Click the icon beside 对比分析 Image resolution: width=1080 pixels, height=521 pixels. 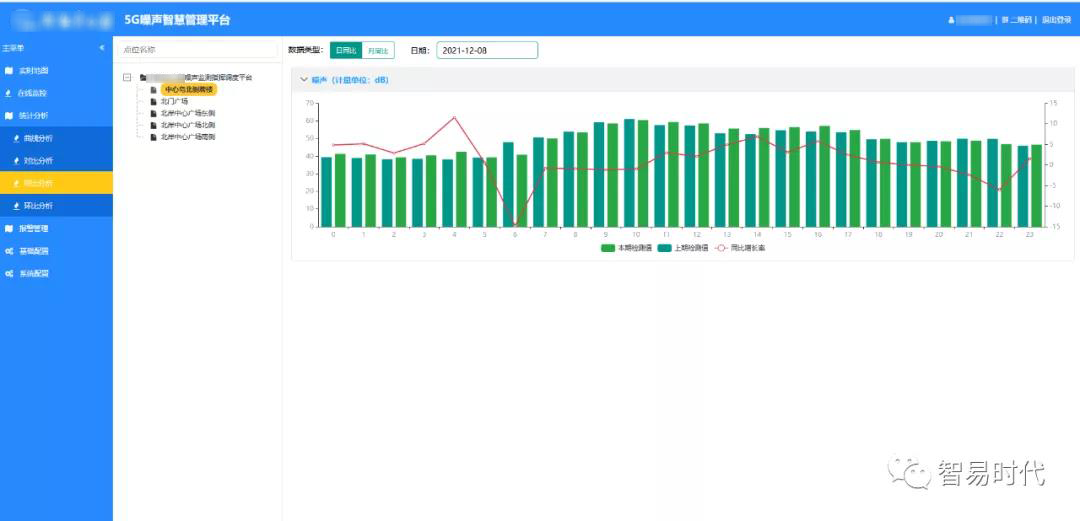(x=17, y=161)
